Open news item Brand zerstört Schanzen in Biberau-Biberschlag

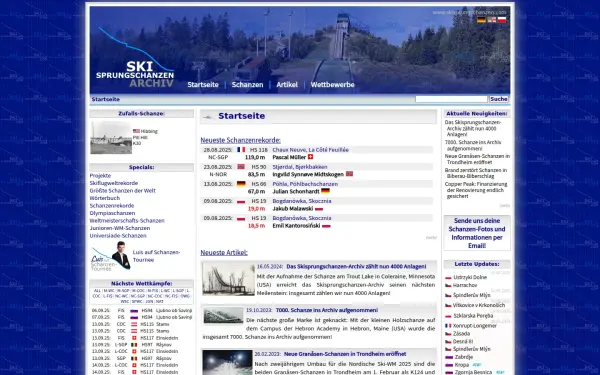[476, 173]
